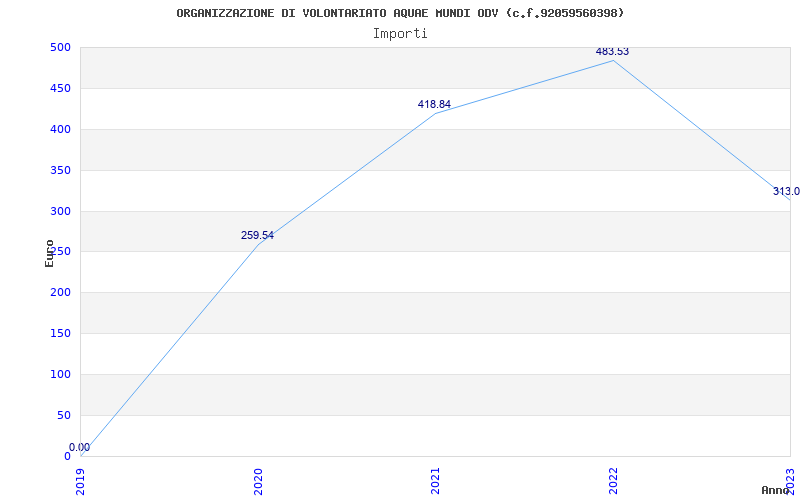Click the 259.54 data label
This screenshot has width=800, height=500.
[257, 236]
